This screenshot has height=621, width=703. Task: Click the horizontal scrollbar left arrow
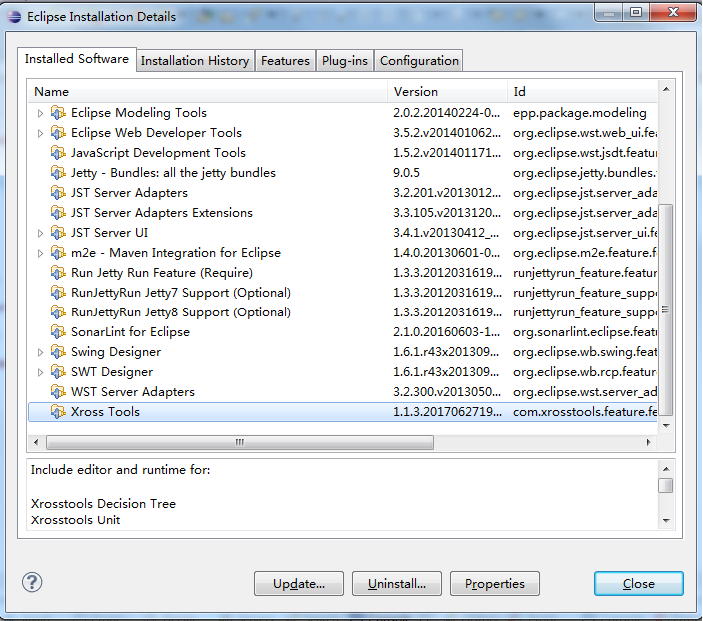tap(36, 443)
